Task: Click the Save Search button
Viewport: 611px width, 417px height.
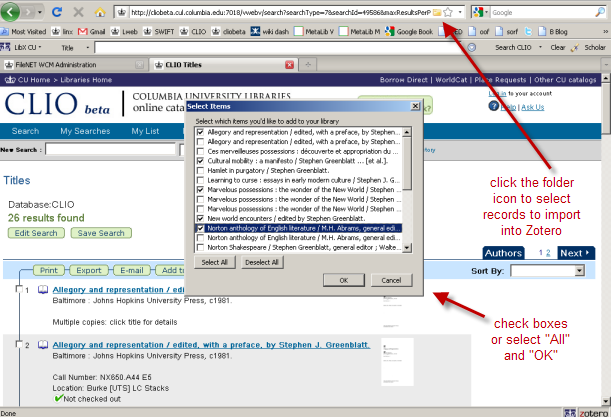Action: pyautogui.click(x=101, y=233)
